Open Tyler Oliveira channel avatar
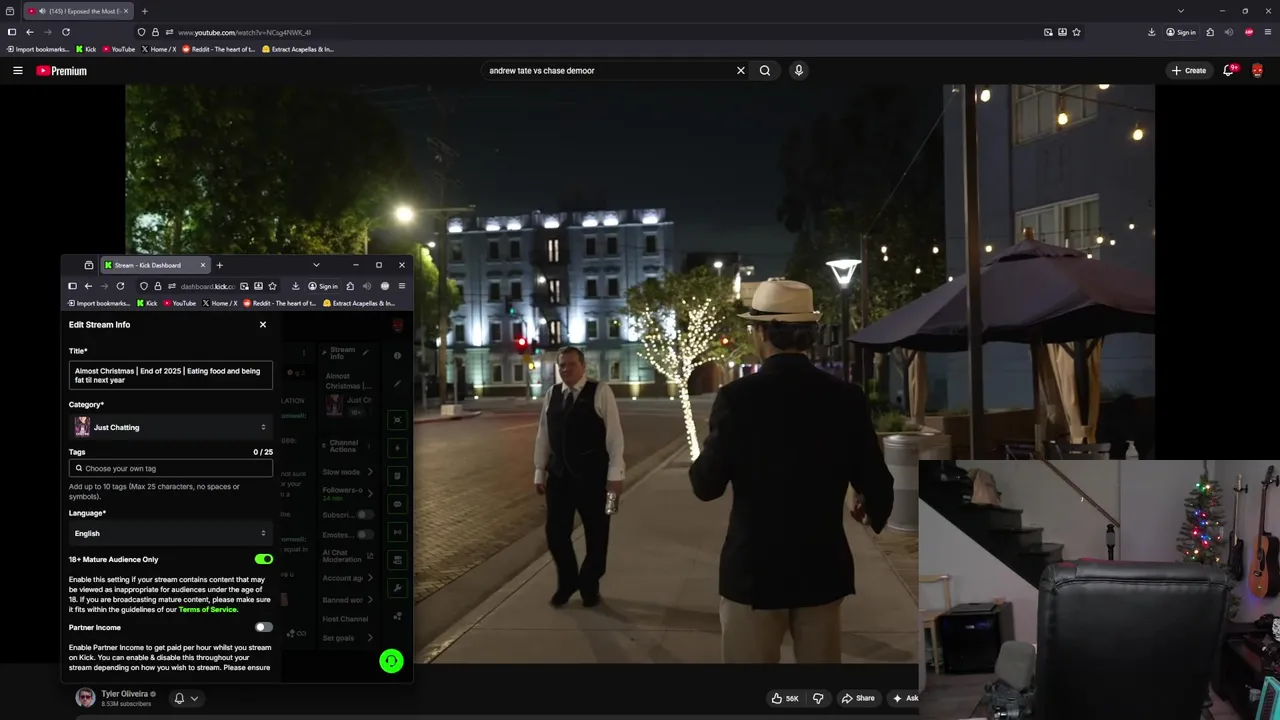1280x720 pixels. click(x=85, y=698)
